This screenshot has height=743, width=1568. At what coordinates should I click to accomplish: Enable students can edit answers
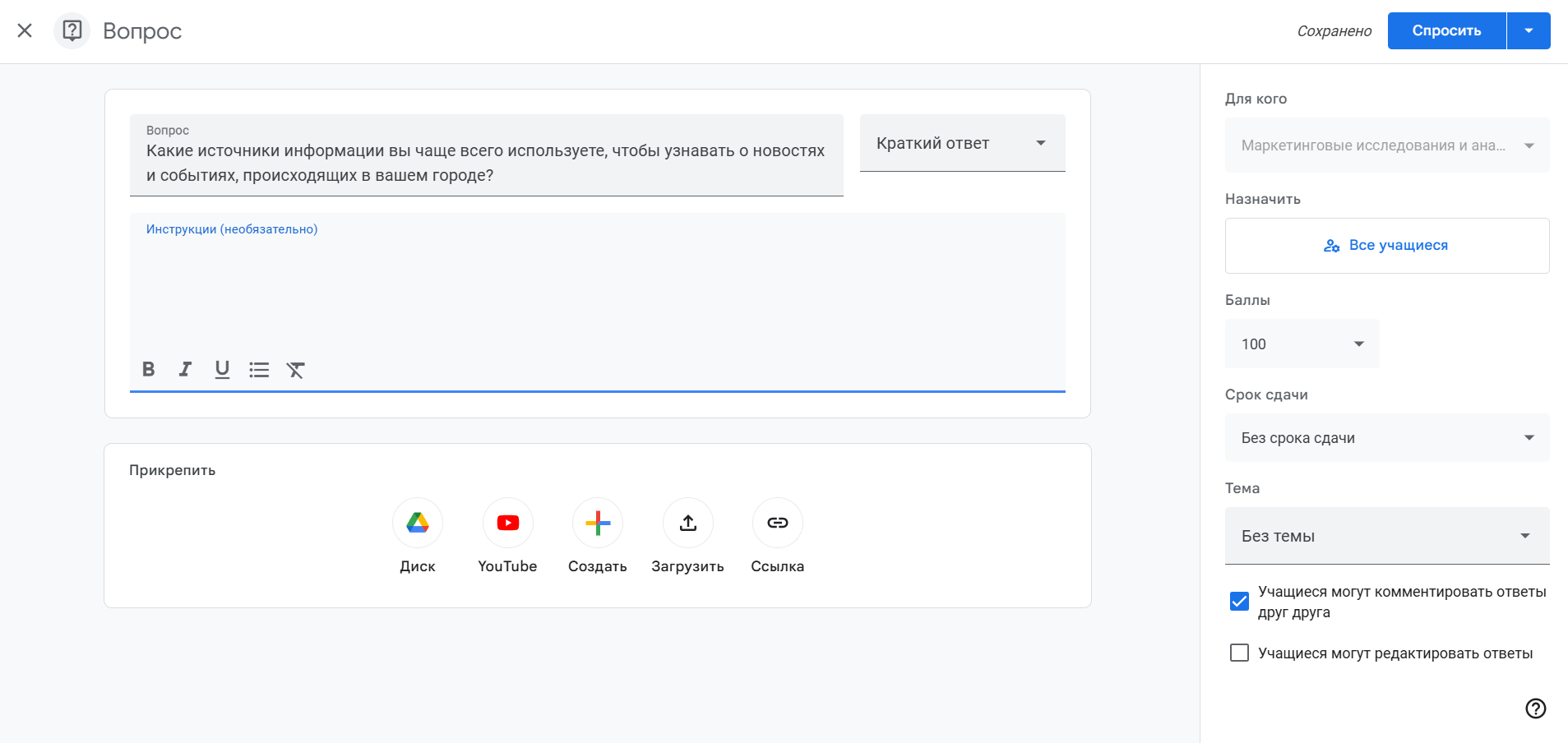tap(1239, 652)
